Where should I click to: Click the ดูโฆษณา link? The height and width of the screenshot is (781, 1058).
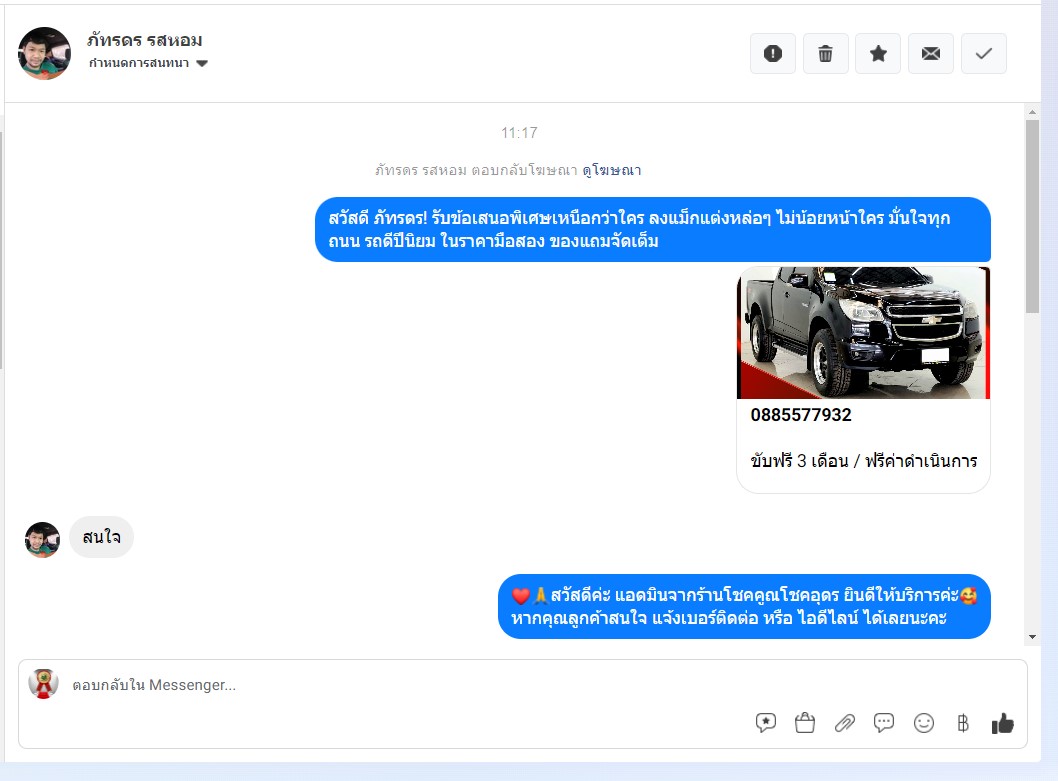pos(612,170)
